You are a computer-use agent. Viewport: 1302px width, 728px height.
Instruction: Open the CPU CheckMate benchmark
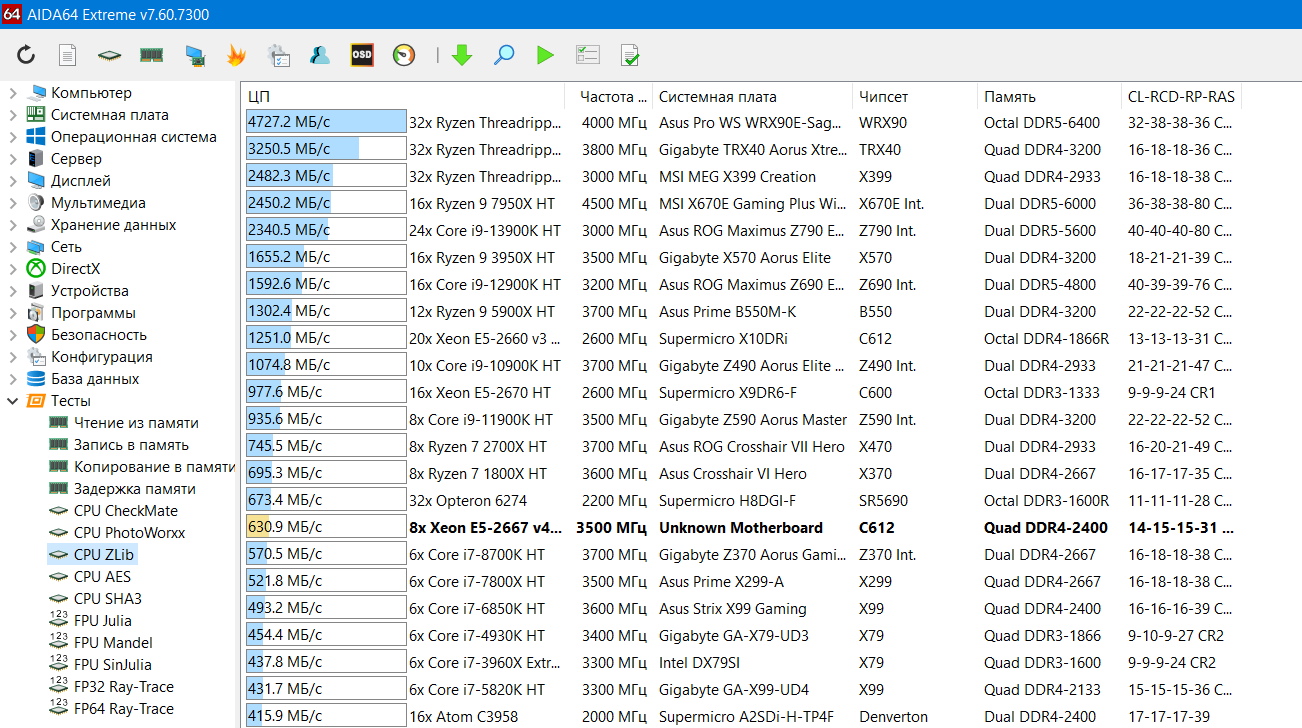[126, 511]
